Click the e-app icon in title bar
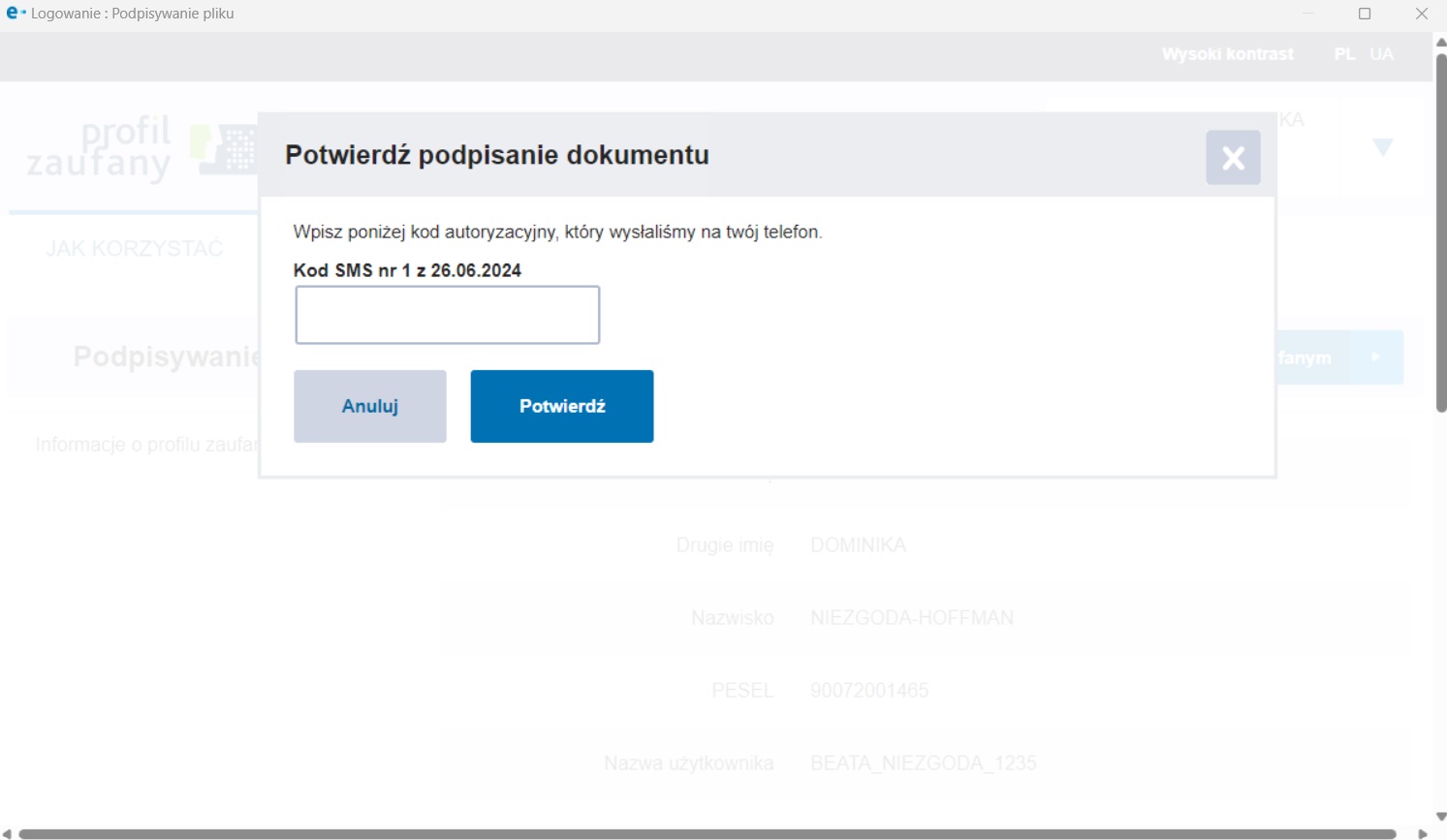The image size is (1447, 840). [x=16, y=14]
